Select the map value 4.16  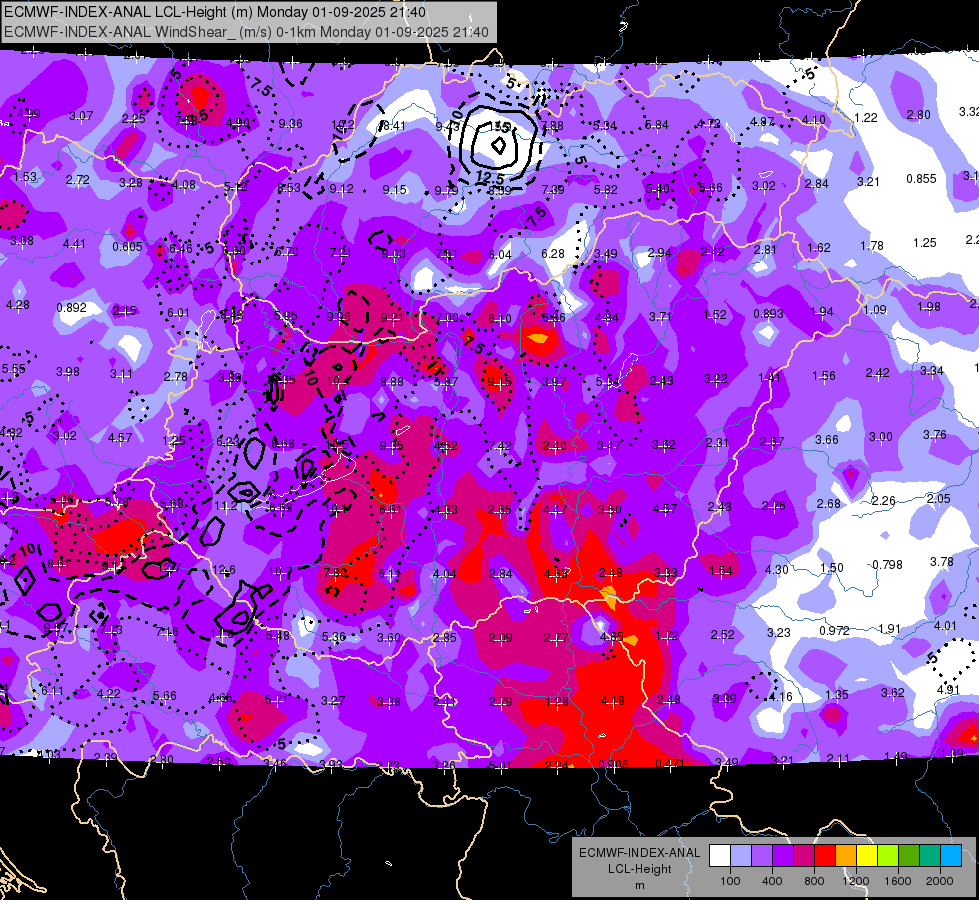point(780,696)
